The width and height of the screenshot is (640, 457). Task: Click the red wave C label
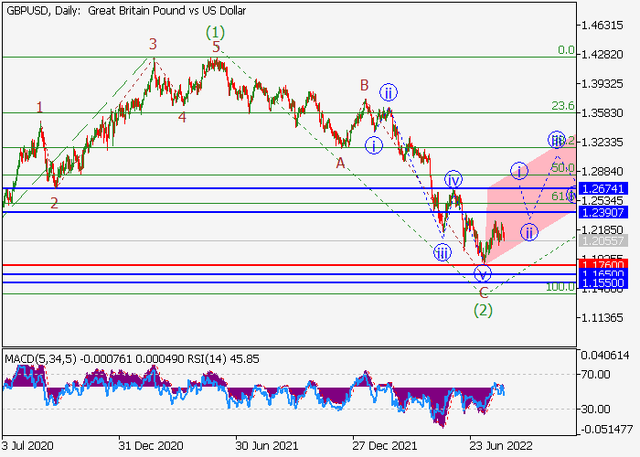[x=483, y=292]
